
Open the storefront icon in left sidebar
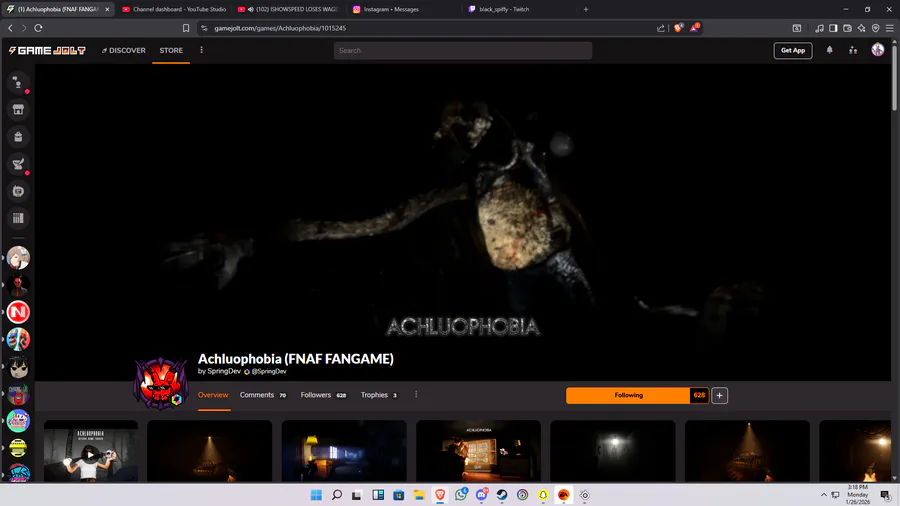pyautogui.click(x=18, y=110)
